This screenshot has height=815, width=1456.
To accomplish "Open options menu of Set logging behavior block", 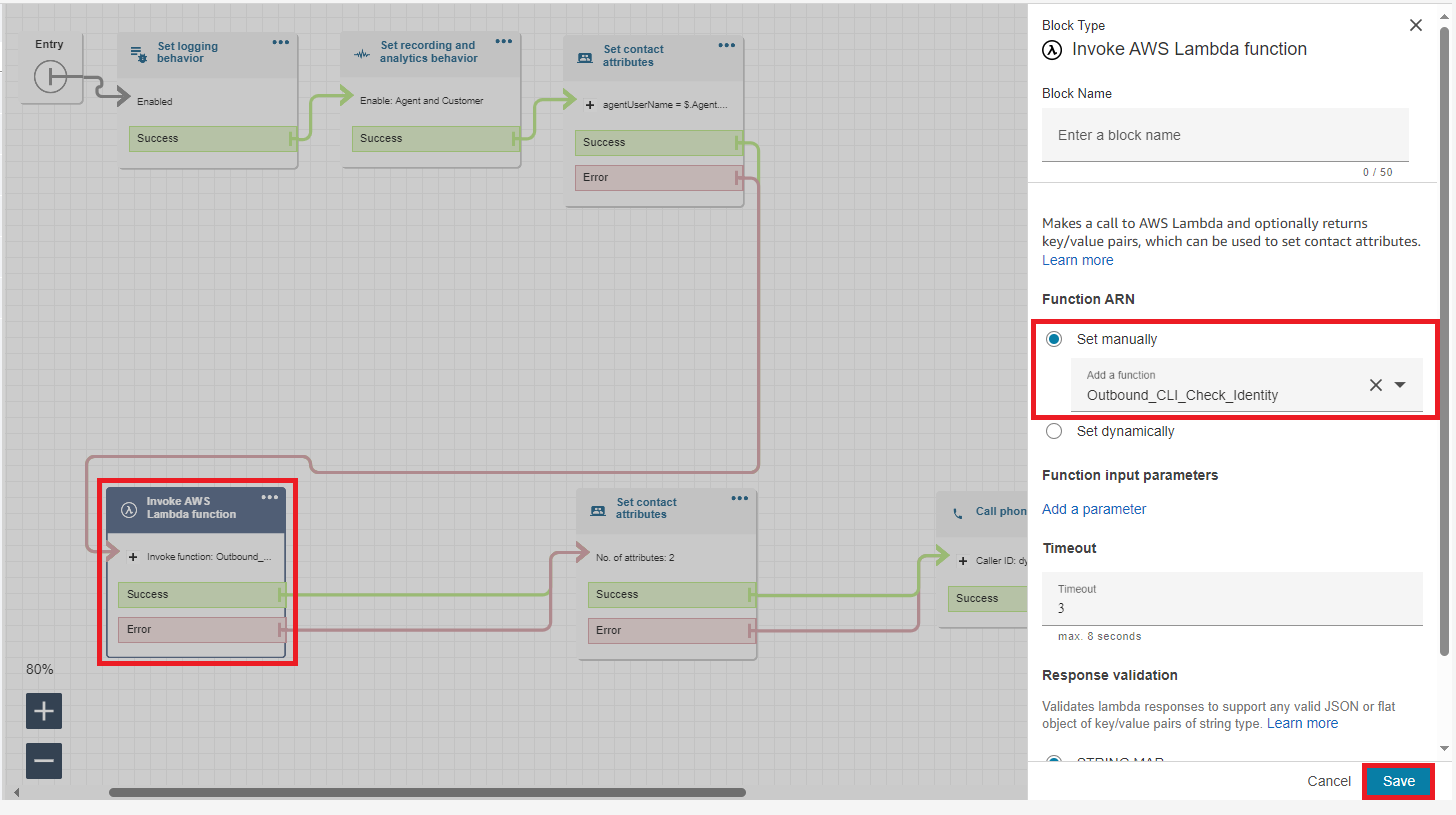I will click(281, 42).
